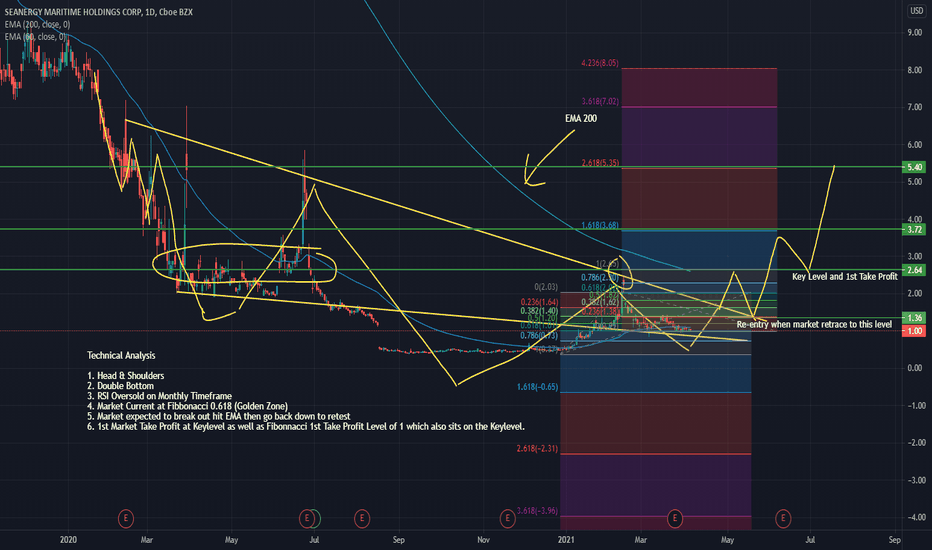Screen dimensions: 932x550
Task: Click the USD currency label
Action: point(916,11)
